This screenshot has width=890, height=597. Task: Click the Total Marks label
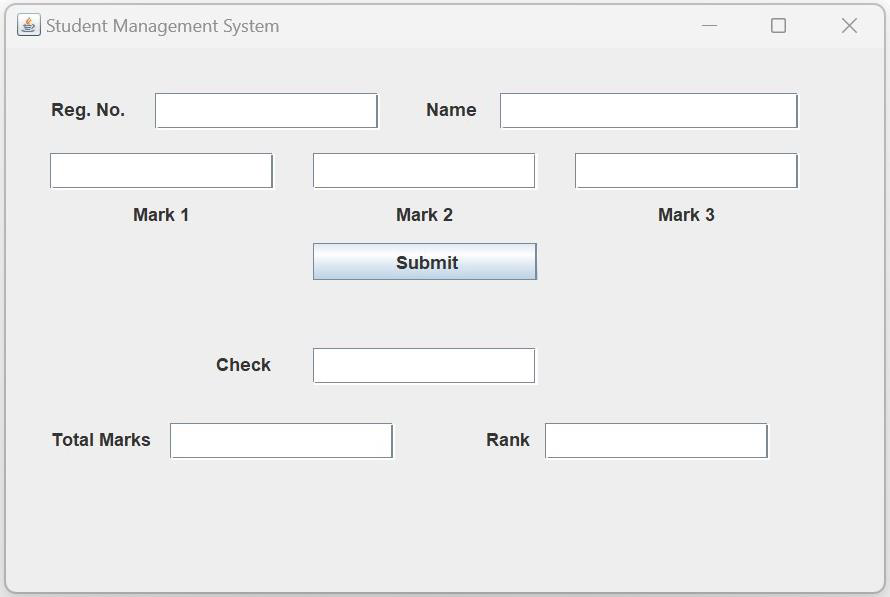tap(101, 440)
